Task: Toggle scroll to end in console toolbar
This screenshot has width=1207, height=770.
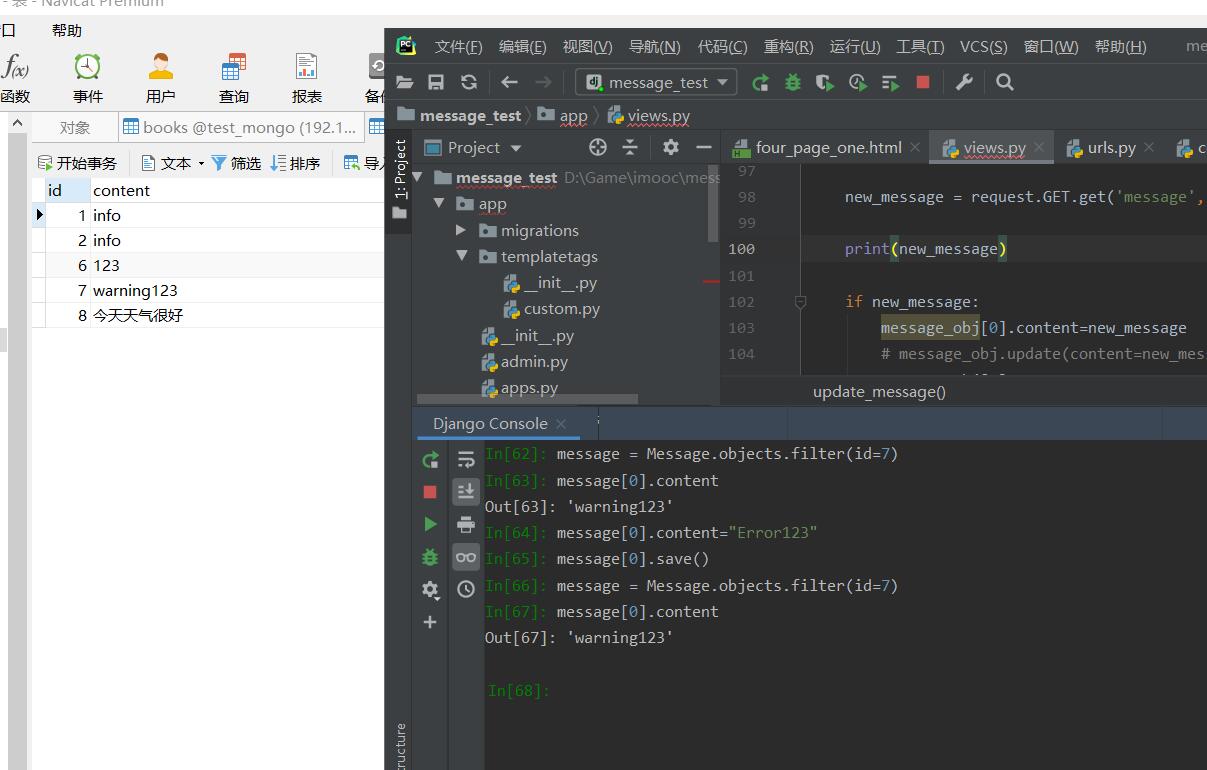Action: pyautogui.click(x=466, y=491)
